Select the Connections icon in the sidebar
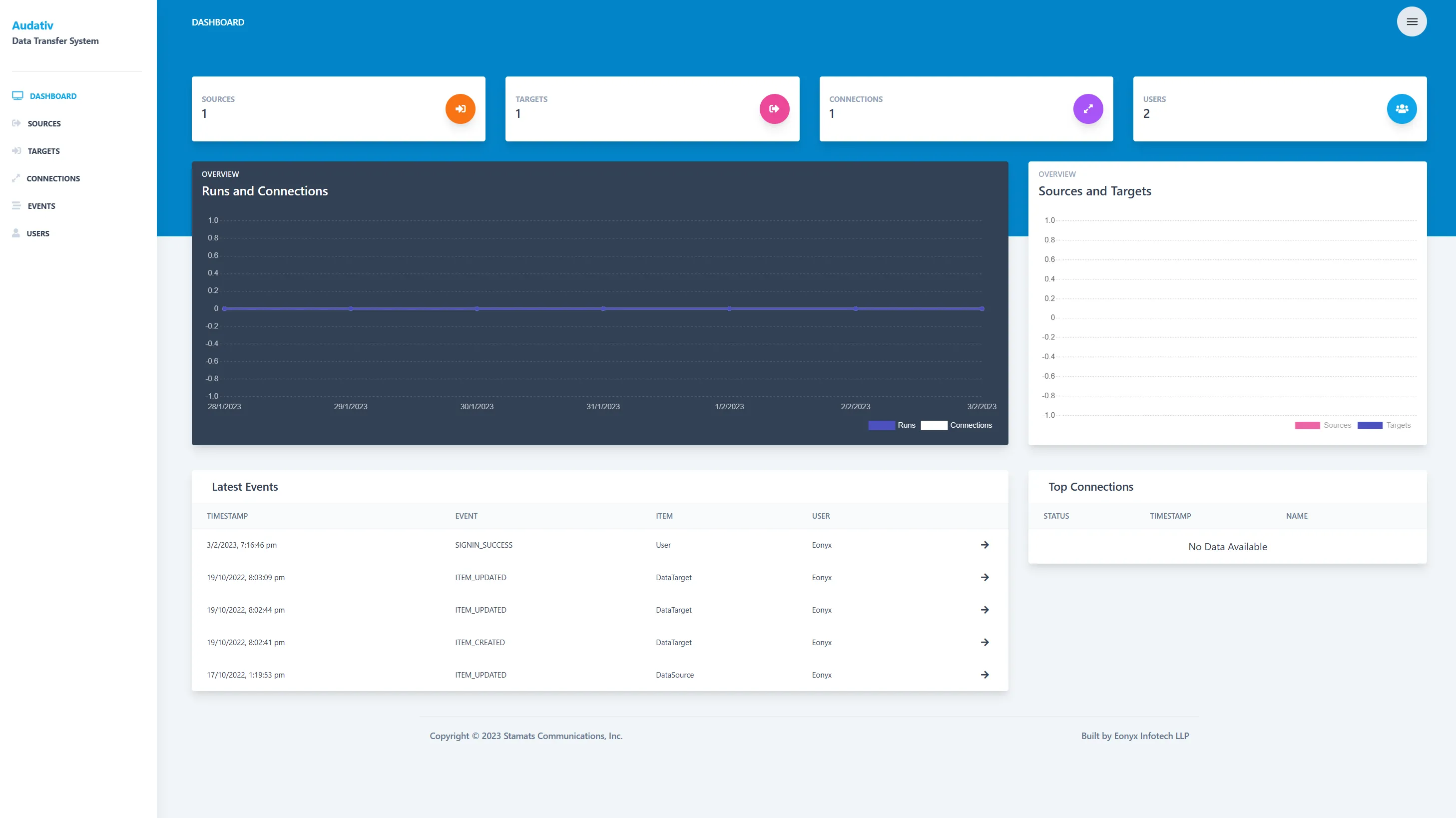 pyautogui.click(x=16, y=178)
